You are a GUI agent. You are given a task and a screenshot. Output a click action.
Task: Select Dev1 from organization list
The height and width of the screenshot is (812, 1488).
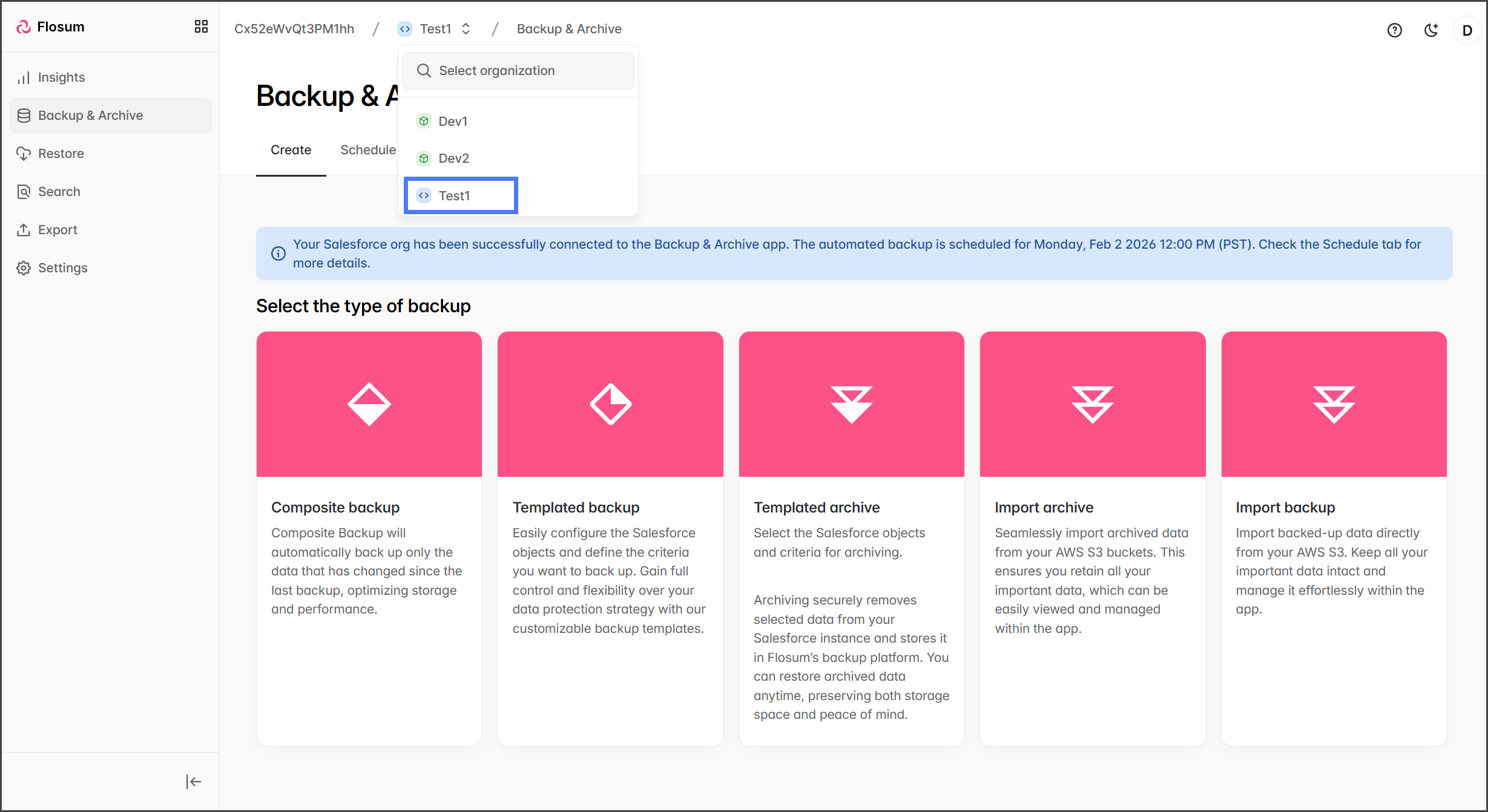(453, 121)
